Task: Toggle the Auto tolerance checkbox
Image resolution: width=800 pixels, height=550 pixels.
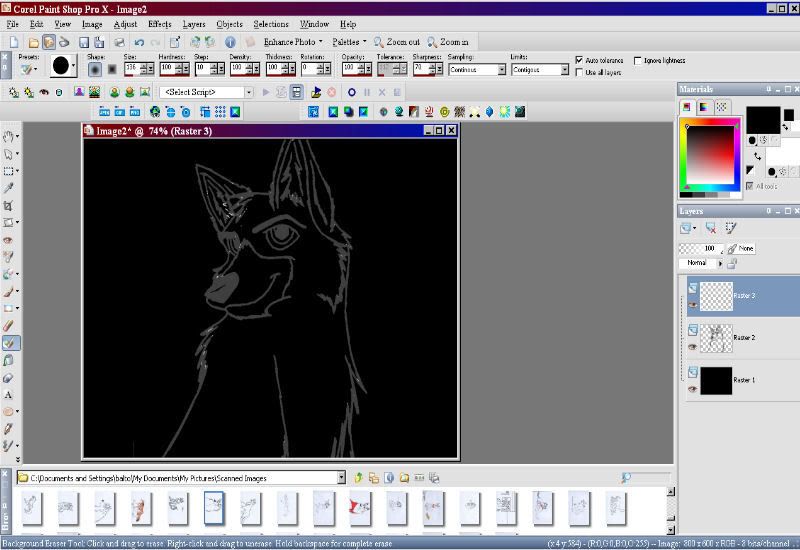Action: point(579,60)
